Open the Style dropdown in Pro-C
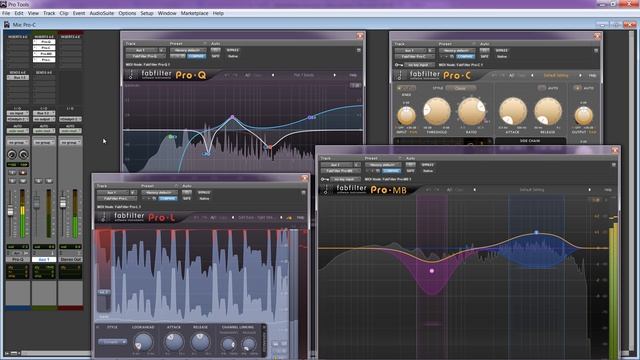640x360 pixels. pyautogui.click(x=461, y=88)
